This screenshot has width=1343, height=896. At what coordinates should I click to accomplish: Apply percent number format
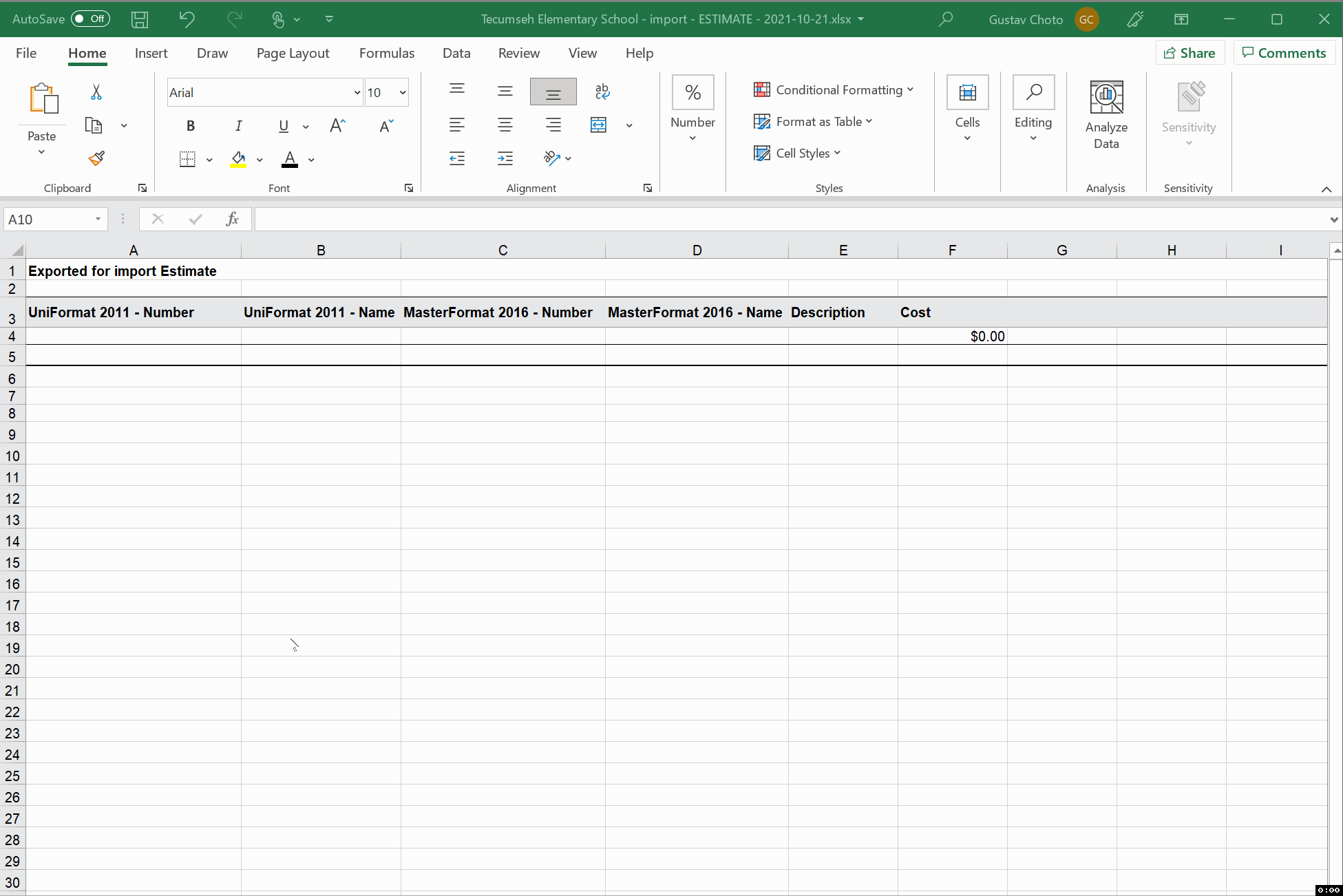pyautogui.click(x=692, y=92)
